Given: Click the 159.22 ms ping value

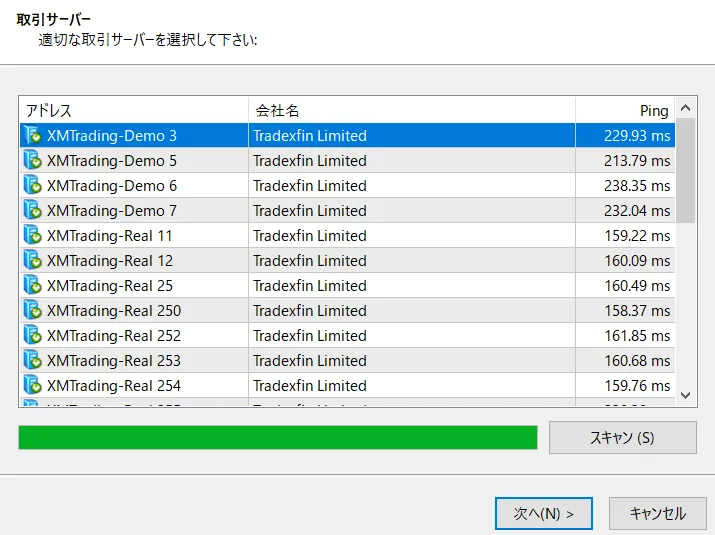Looking at the screenshot, I should coord(637,236).
